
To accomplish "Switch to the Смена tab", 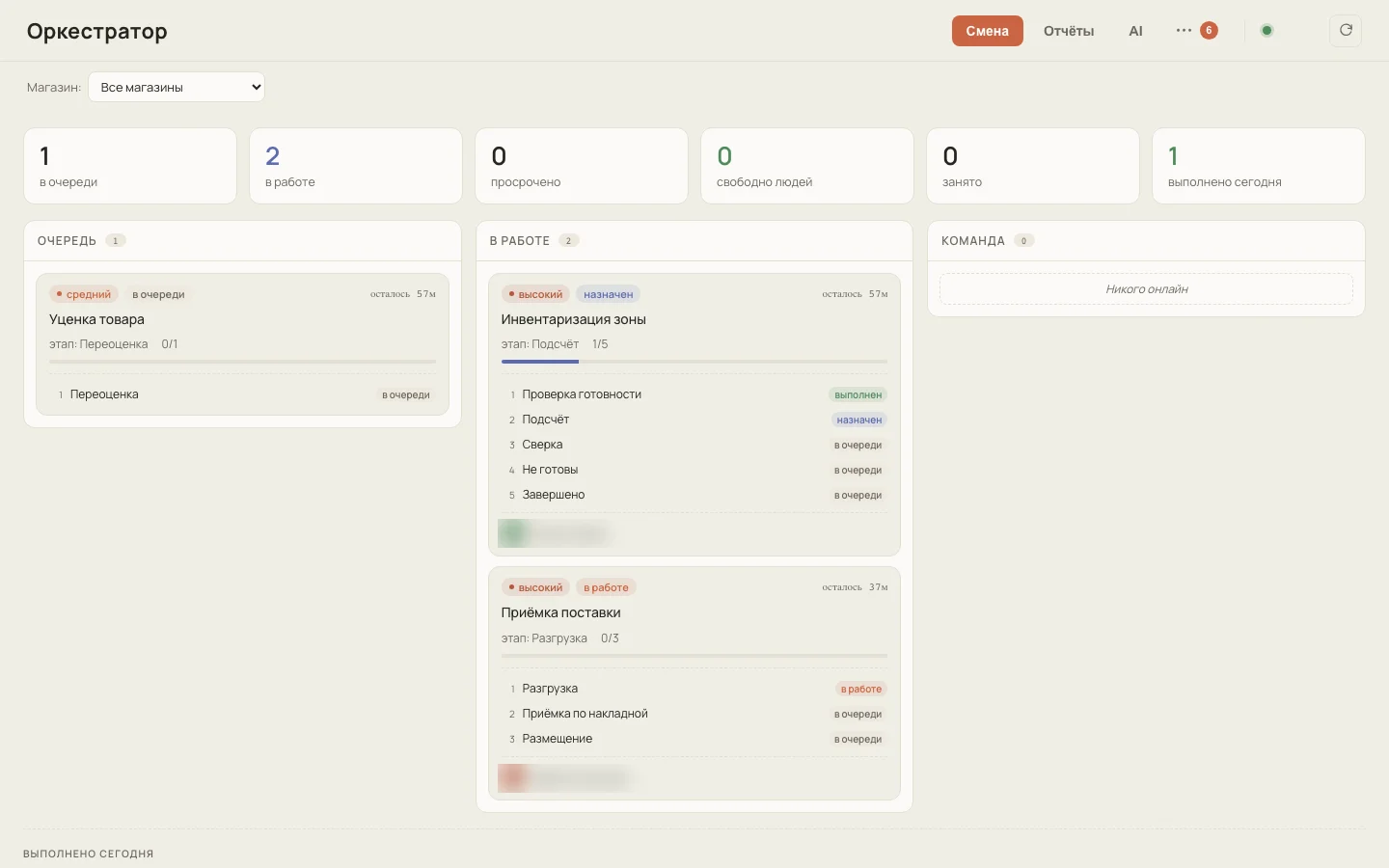I will coord(987,31).
